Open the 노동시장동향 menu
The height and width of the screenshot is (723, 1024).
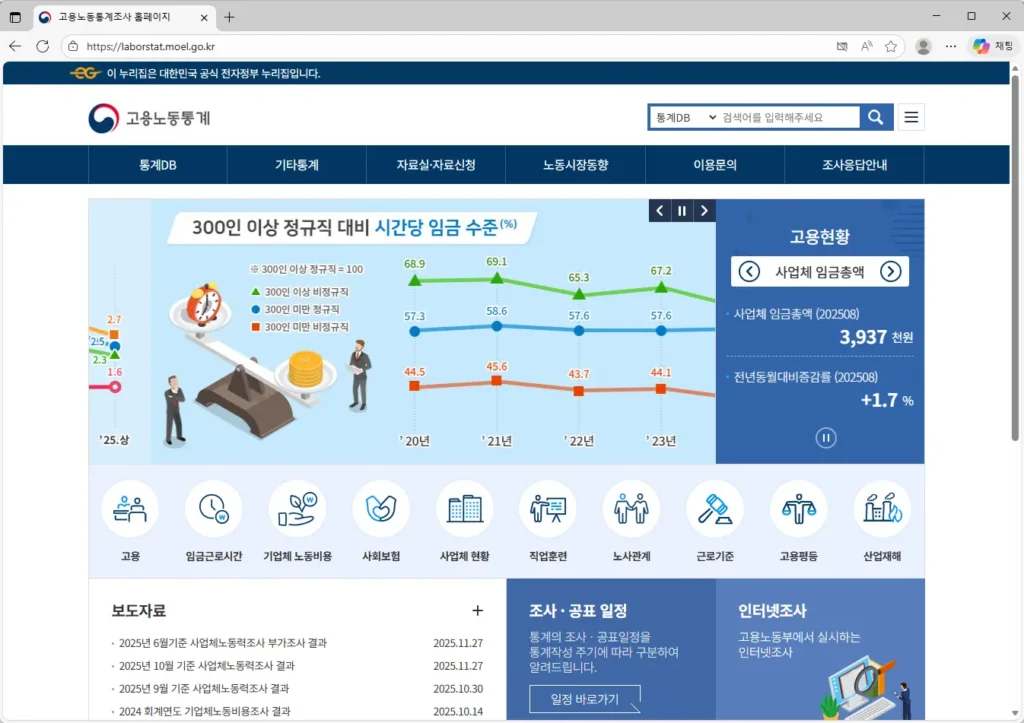(575, 164)
